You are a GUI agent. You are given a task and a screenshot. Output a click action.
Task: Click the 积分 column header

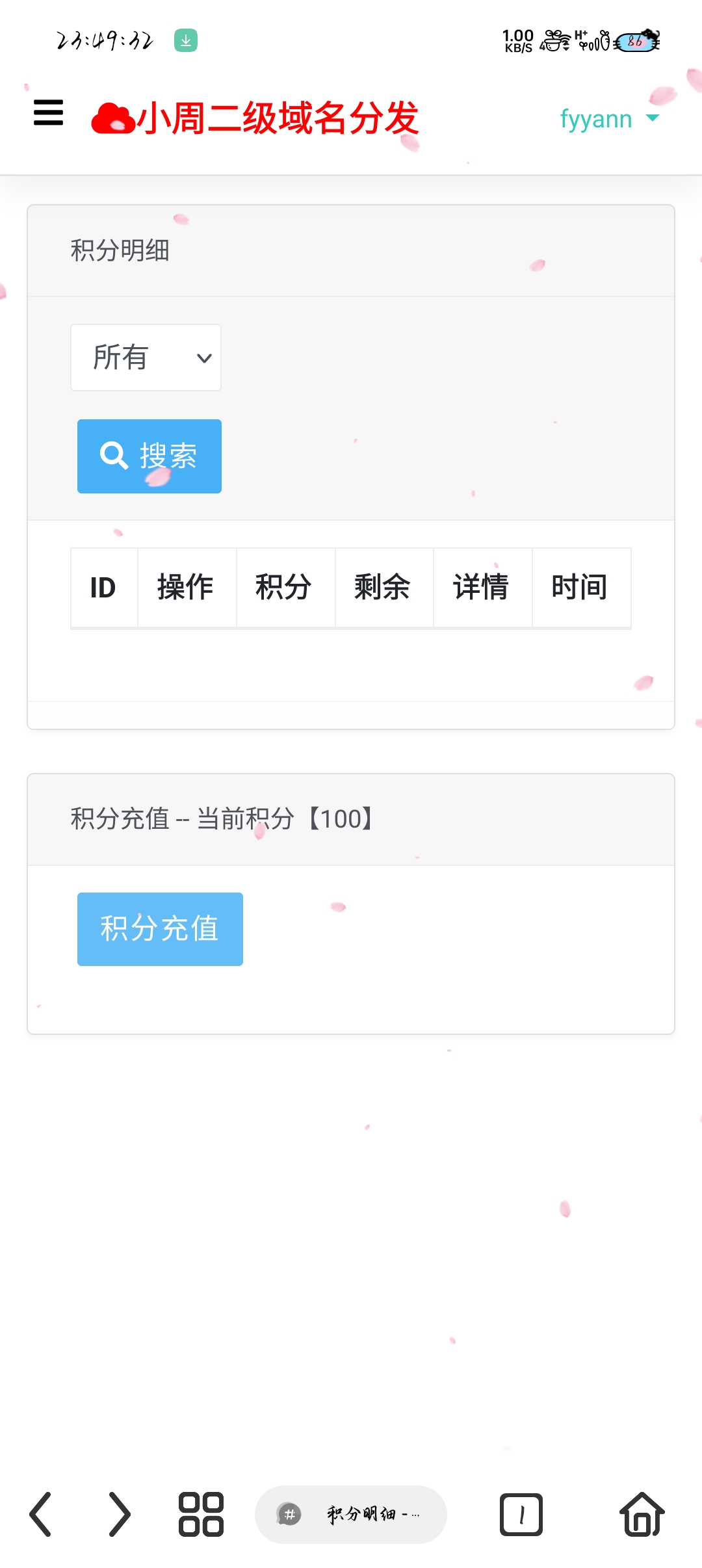[x=284, y=588]
